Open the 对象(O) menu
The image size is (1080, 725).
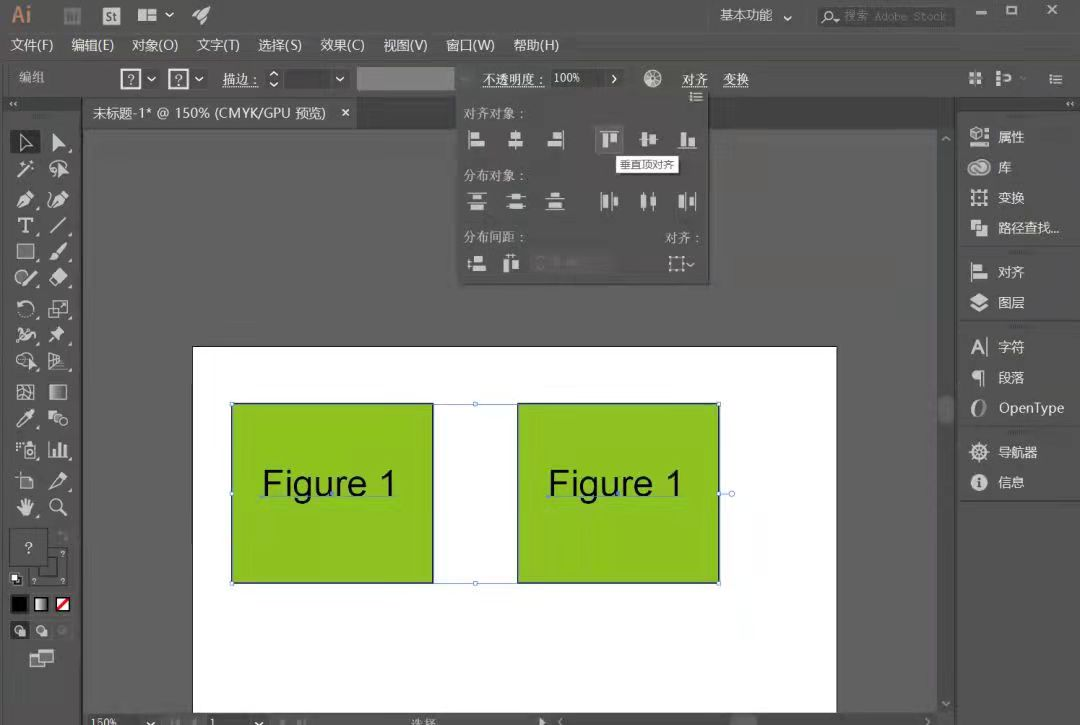click(155, 45)
